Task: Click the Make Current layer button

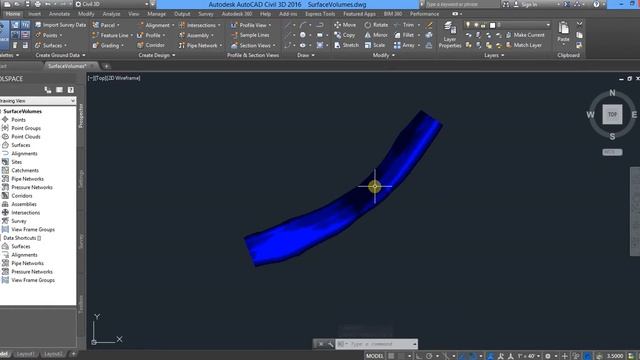Action: 525,35
